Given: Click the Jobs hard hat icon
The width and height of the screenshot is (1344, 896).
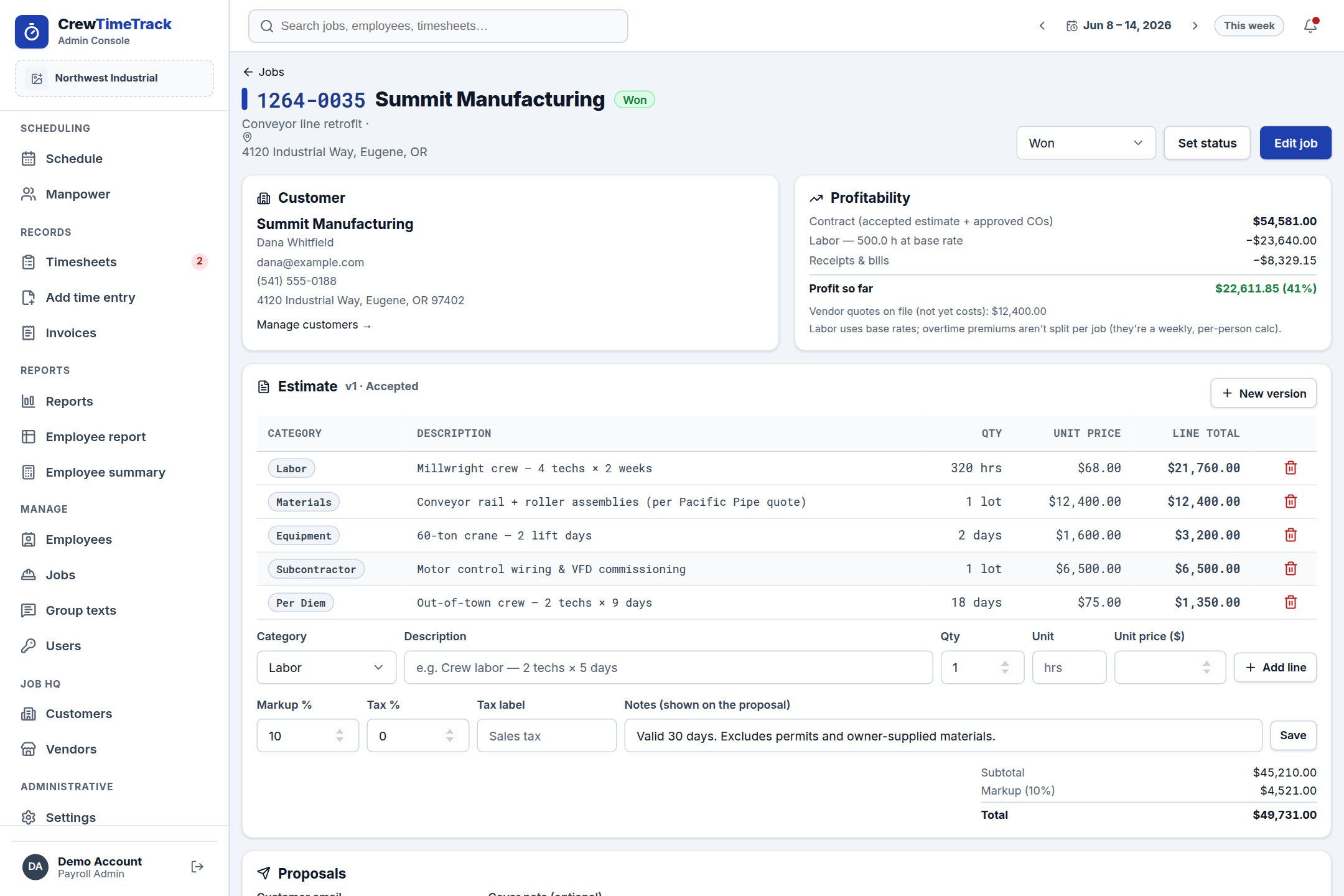Looking at the screenshot, I should (29, 575).
